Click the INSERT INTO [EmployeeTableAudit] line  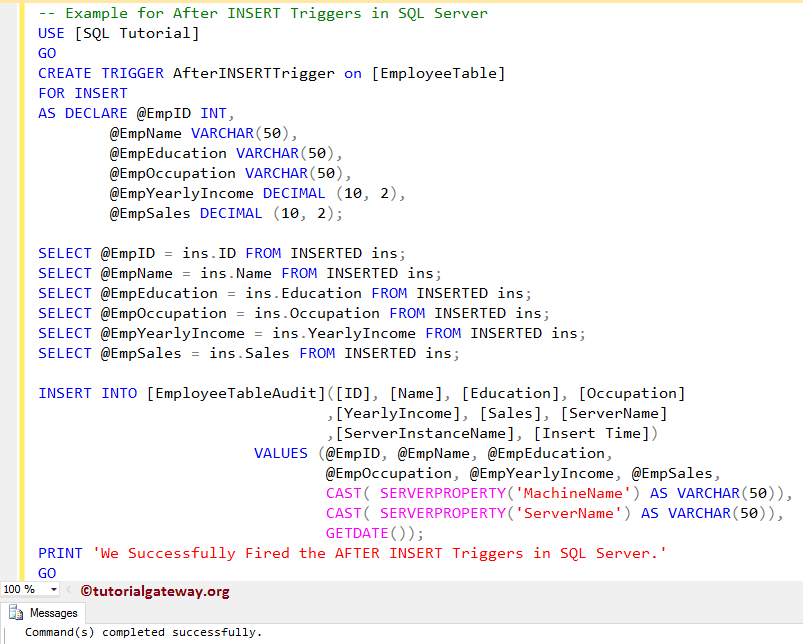200,393
